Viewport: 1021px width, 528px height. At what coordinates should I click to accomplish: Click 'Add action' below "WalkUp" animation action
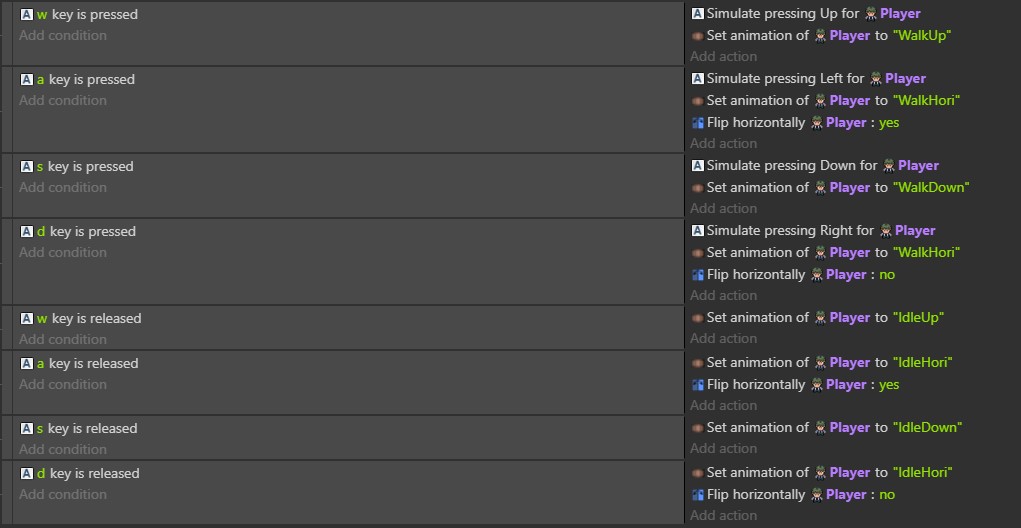coord(723,57)
